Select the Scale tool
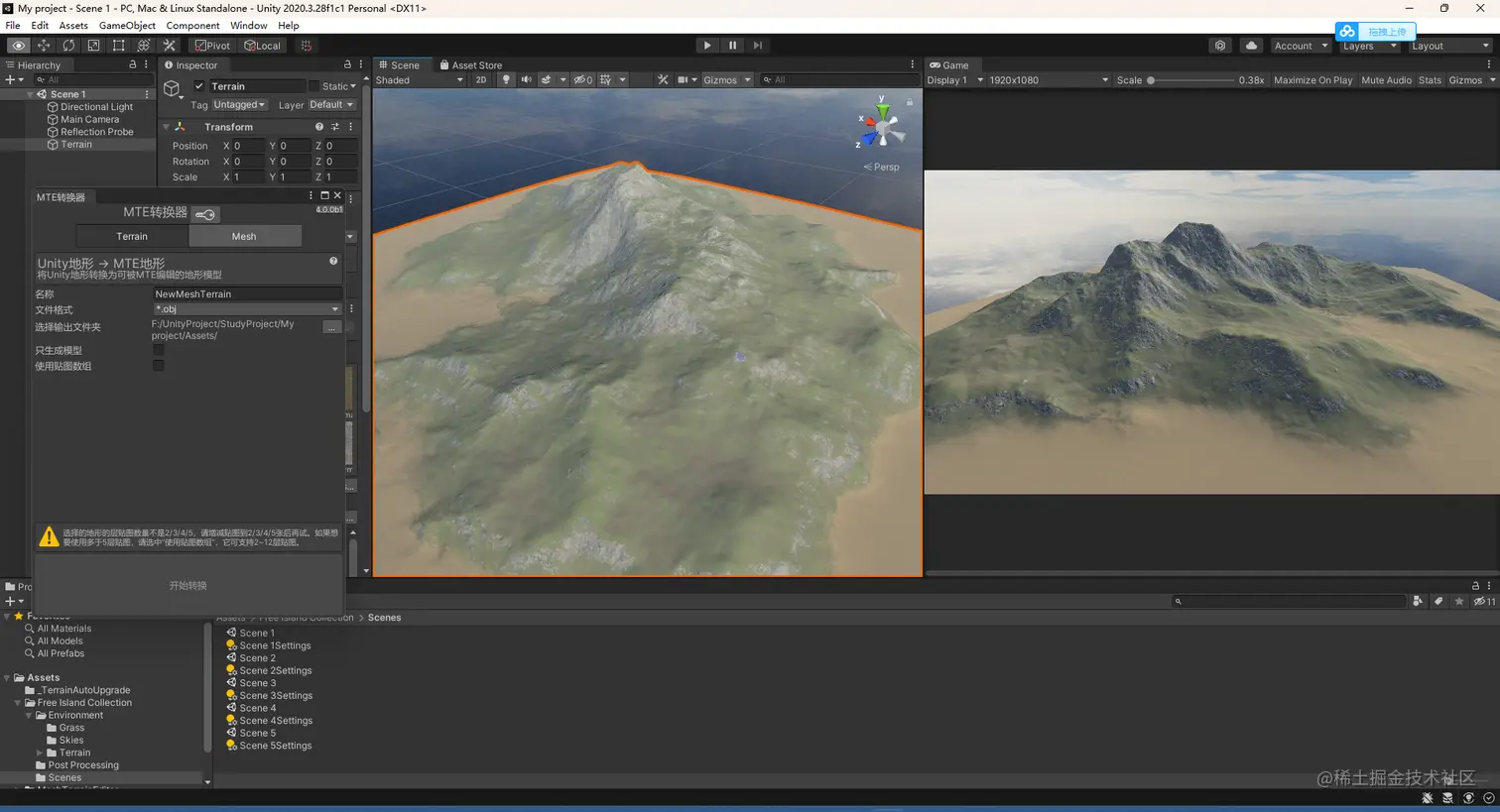 [93, 46]
